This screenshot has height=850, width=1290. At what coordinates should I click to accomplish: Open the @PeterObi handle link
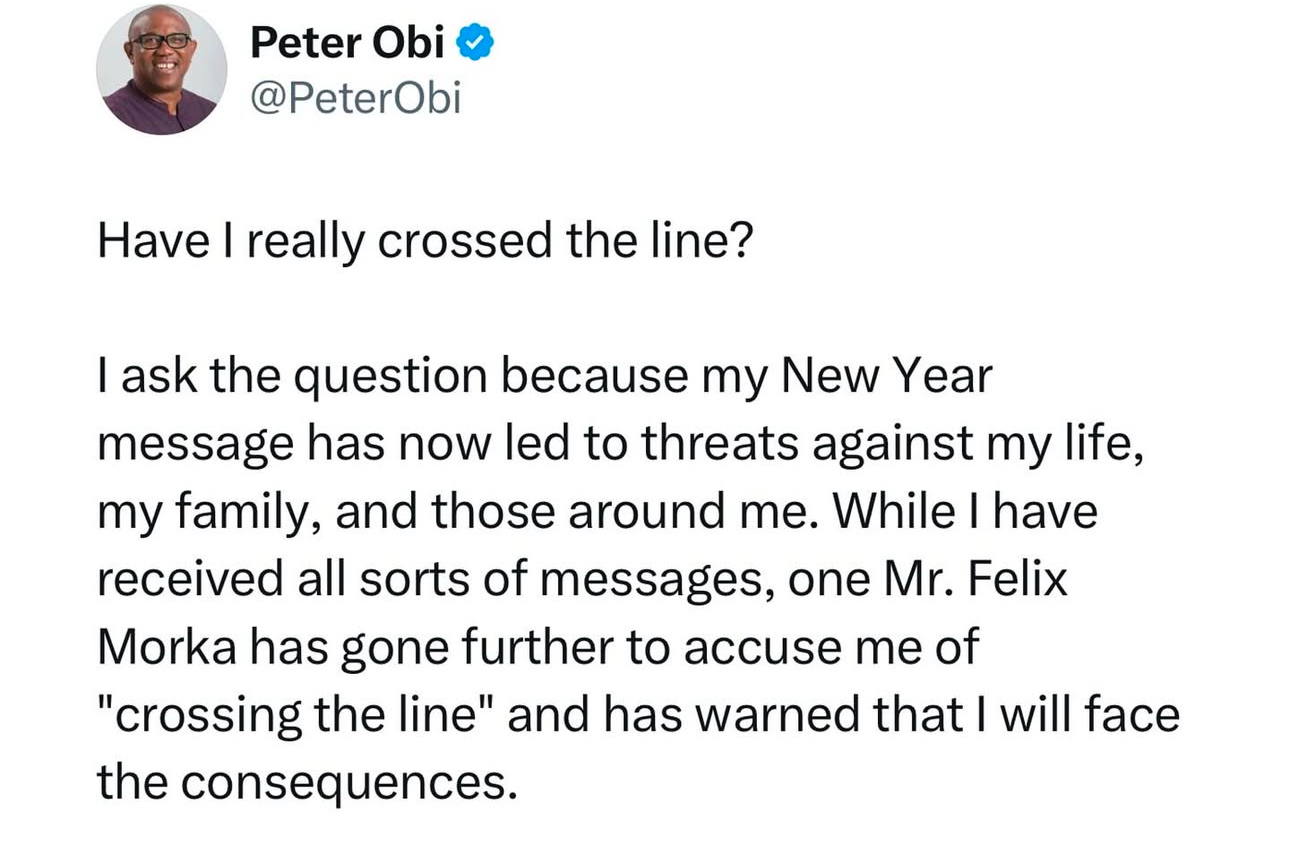(355, 98)
